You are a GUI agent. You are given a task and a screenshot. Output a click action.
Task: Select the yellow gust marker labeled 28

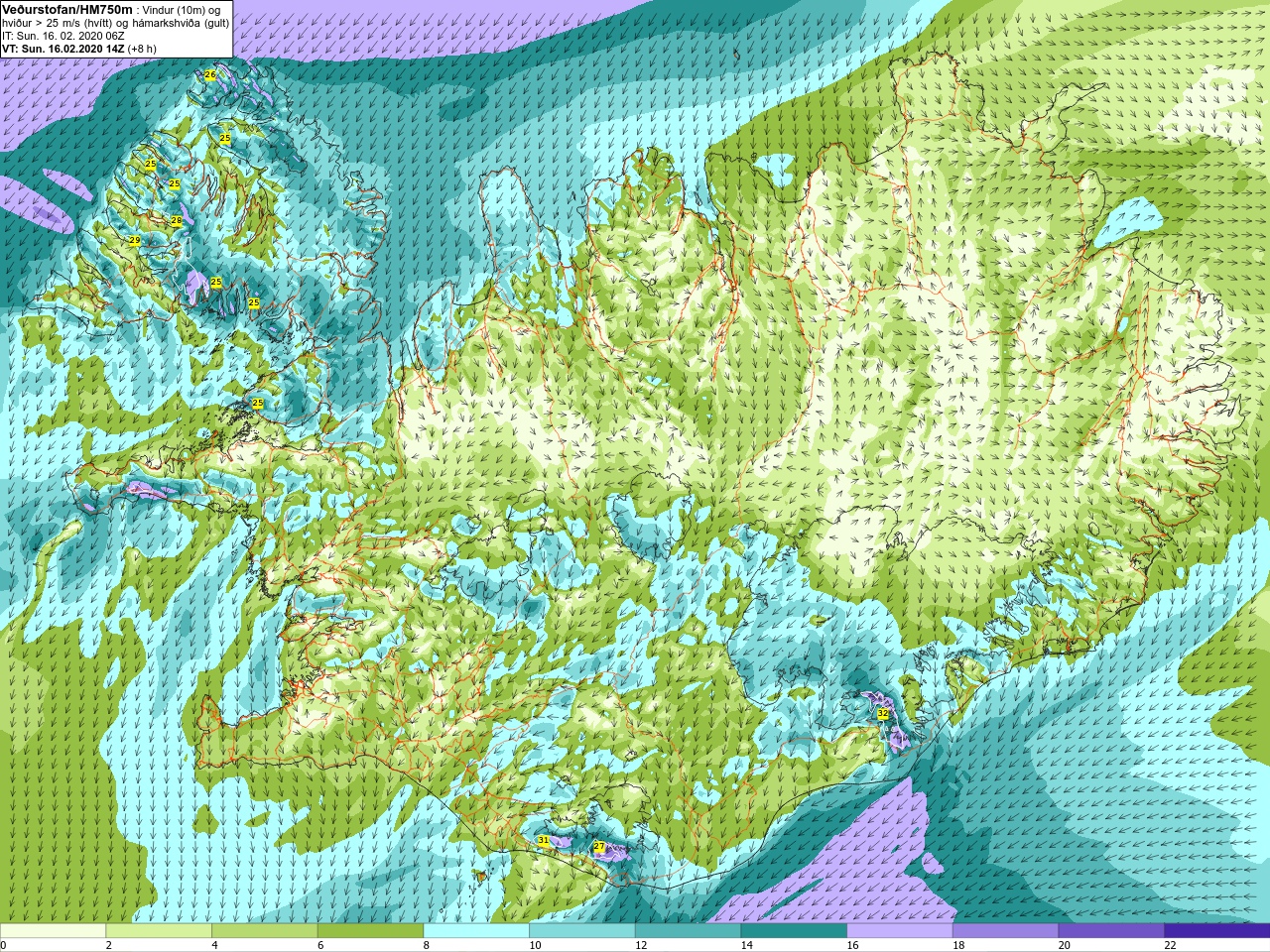click(x=176, y=220)
